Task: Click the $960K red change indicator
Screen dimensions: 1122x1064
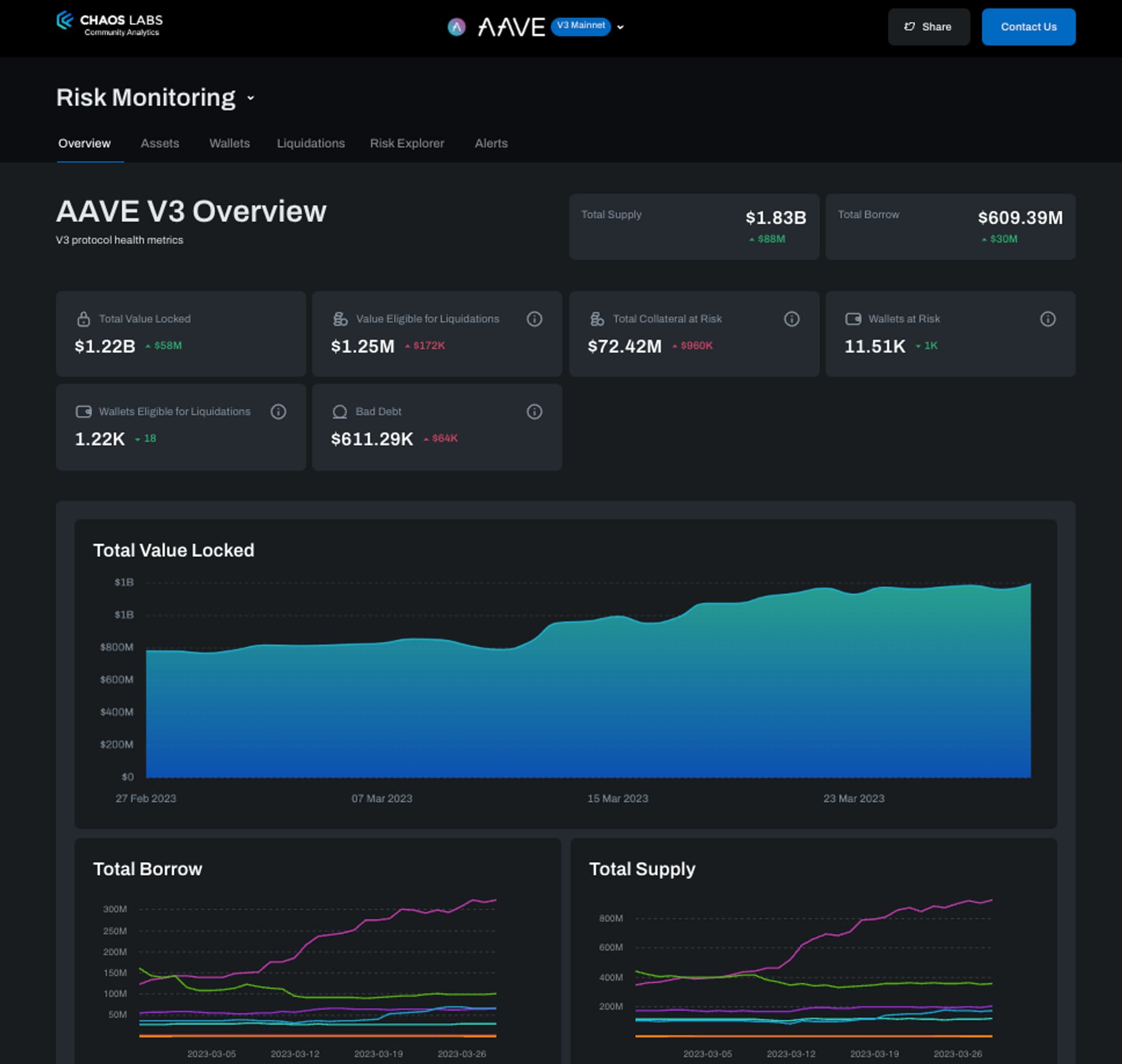Action: click(x=692, y=346)
